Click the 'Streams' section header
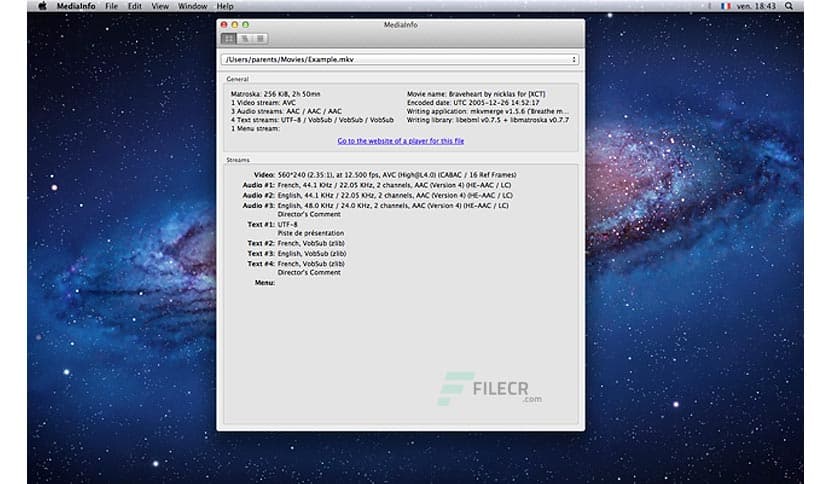836x484 pixels. pyautogui.click(x=238, y=160)
